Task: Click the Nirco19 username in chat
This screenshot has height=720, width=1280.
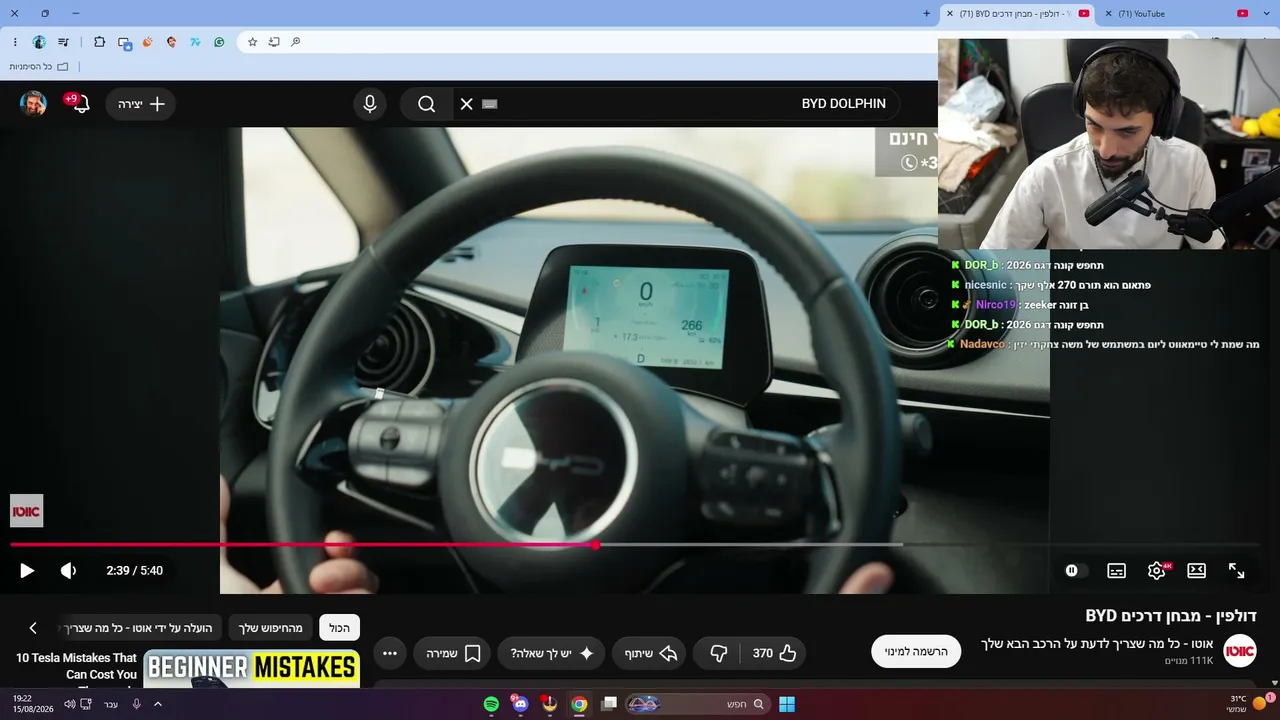Action: click(x=995, y=305)
